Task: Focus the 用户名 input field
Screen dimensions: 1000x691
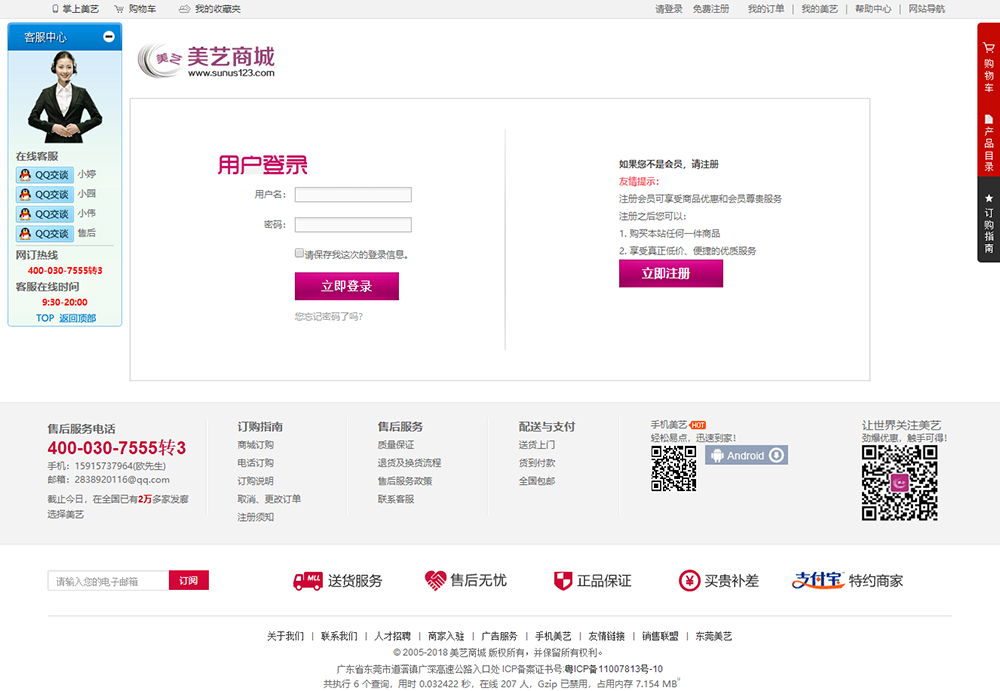Action: coord(353,195)
